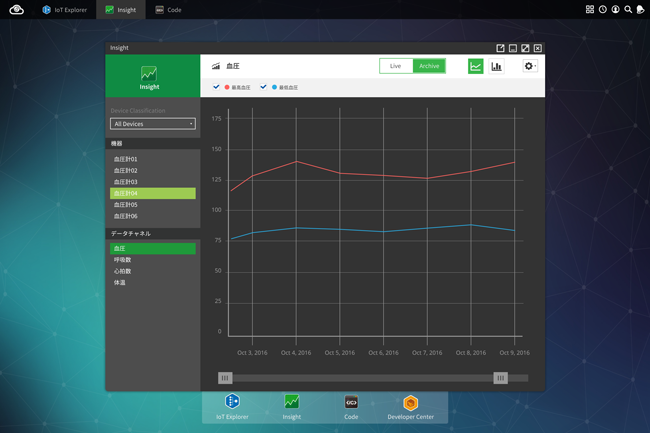This screenshot has width=650, height=433.
Task: Click the large Insight chart logo
Action: point(149,73)
